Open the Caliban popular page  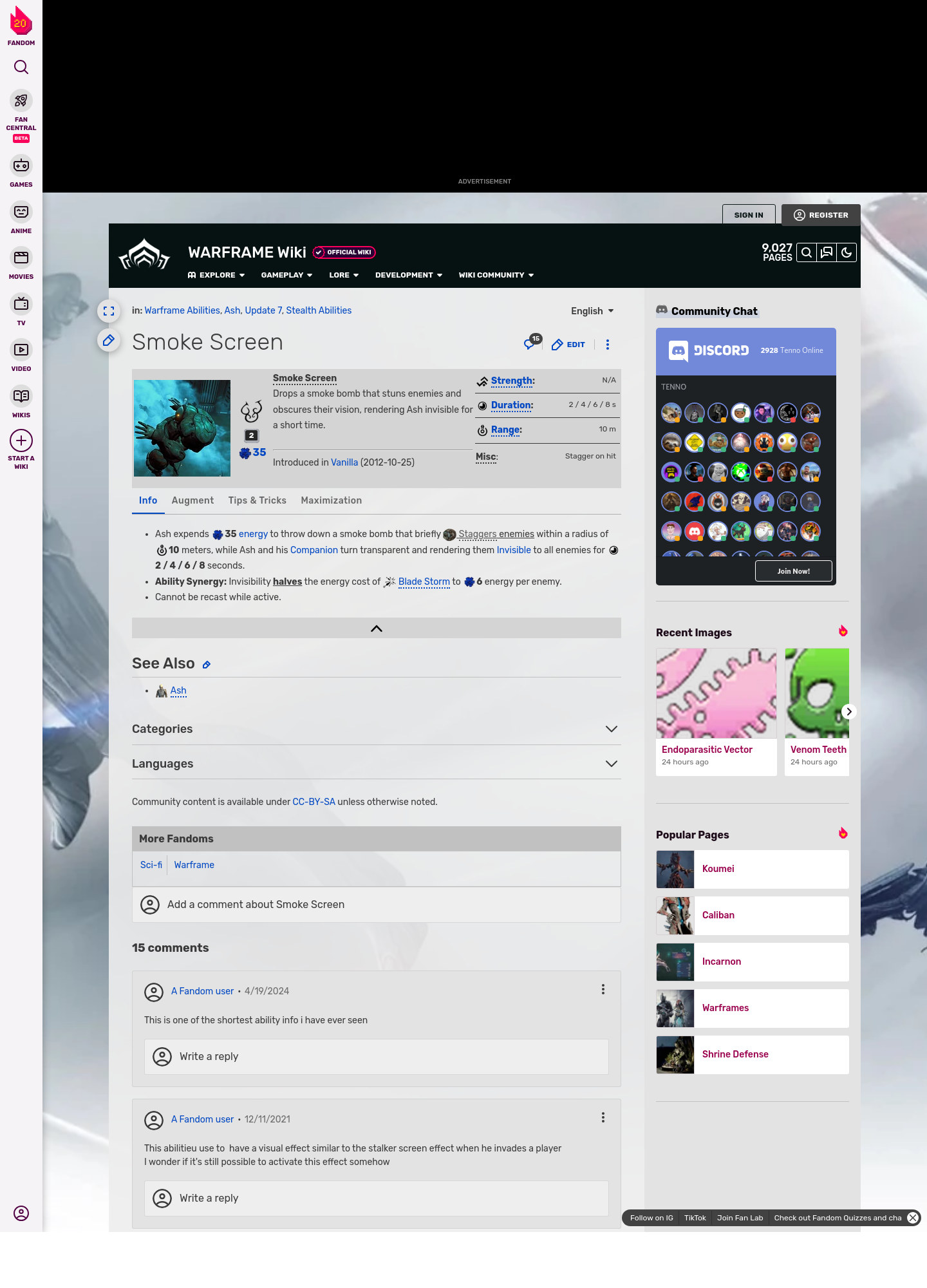pos(753,916)
